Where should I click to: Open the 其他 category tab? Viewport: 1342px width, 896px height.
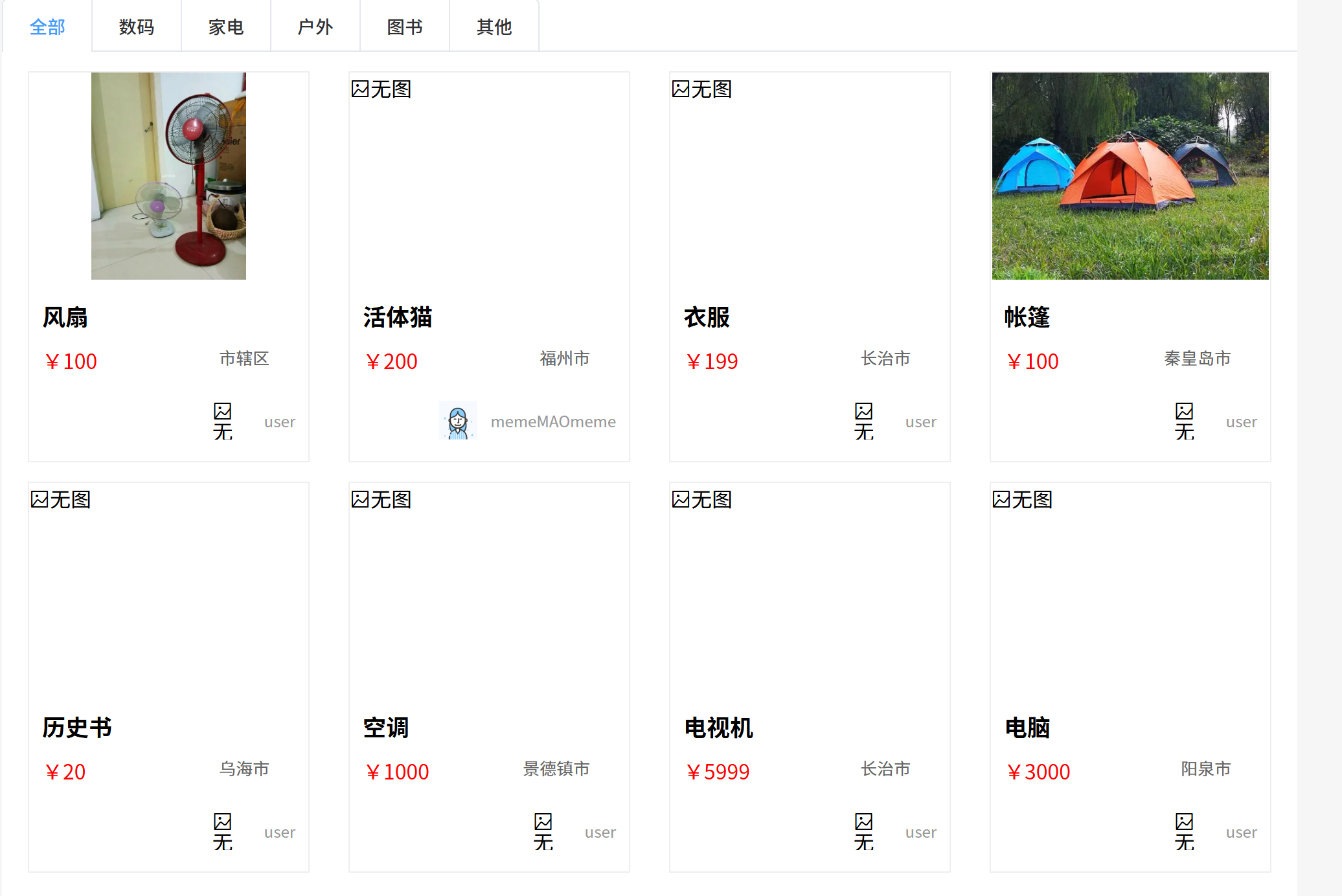(x=494, y=27)
